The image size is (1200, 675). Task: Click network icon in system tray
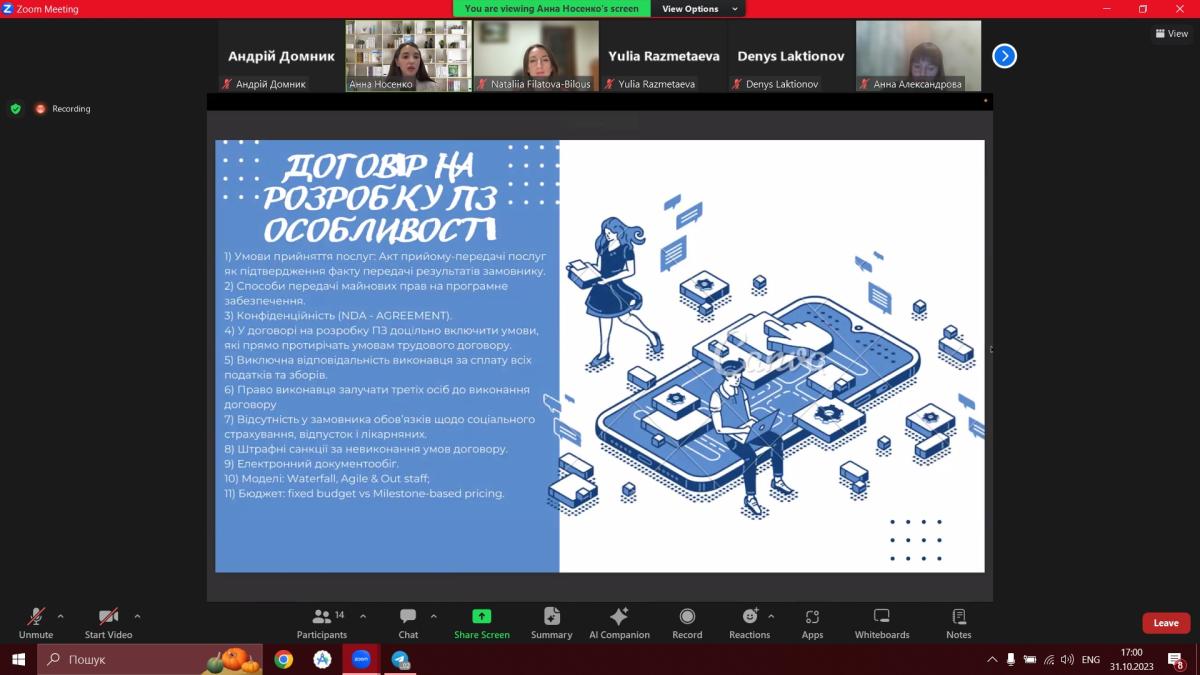pyautogui.click(x=1048, y=660)
